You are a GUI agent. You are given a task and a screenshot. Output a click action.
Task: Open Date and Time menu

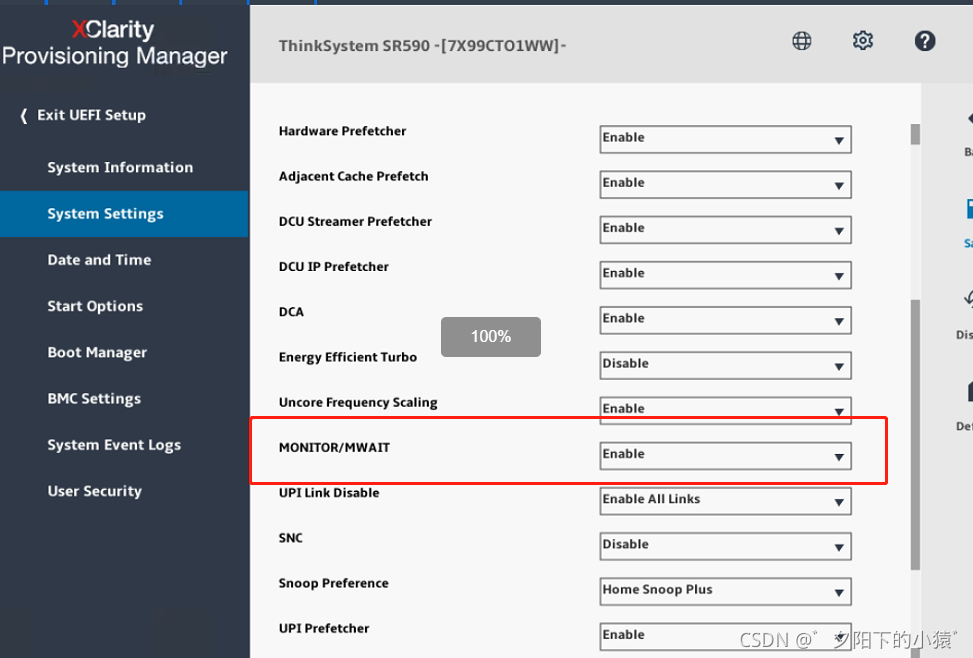99,260
